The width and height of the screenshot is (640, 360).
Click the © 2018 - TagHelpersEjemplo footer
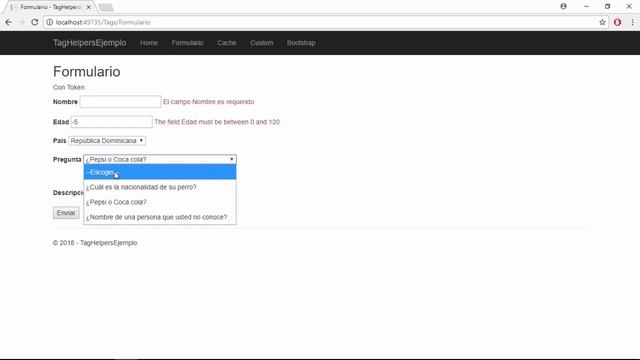pos(95,243)
